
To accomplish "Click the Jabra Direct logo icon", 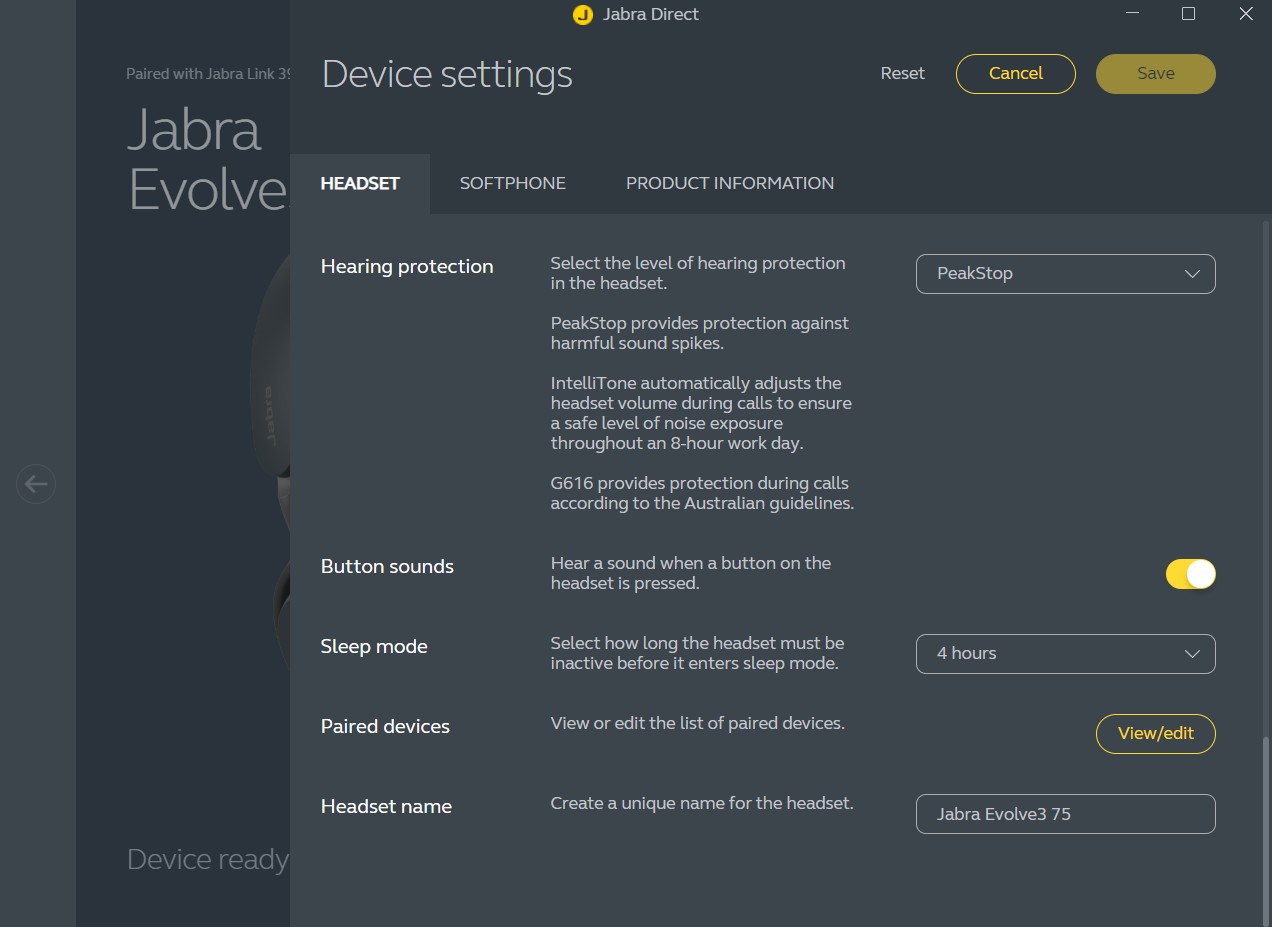I will click(582, 15).
